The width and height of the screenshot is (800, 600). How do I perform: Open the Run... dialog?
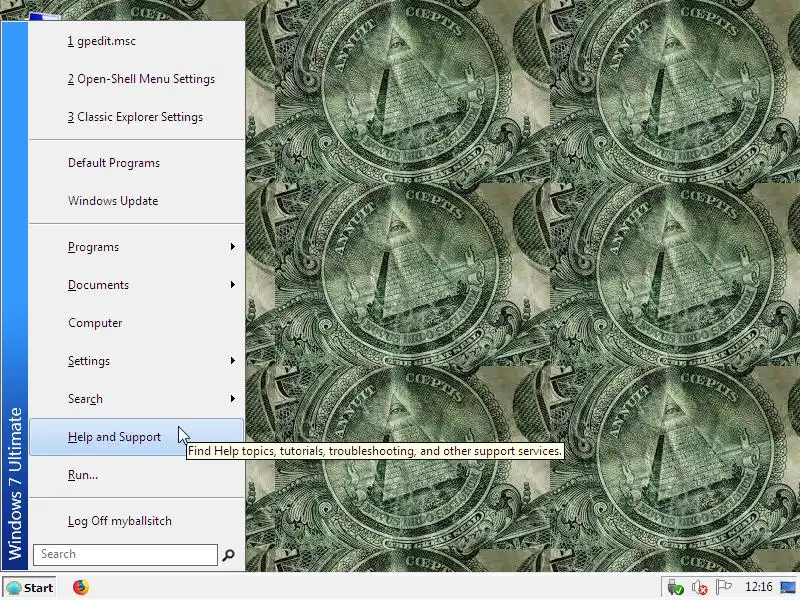click(137, 475)
